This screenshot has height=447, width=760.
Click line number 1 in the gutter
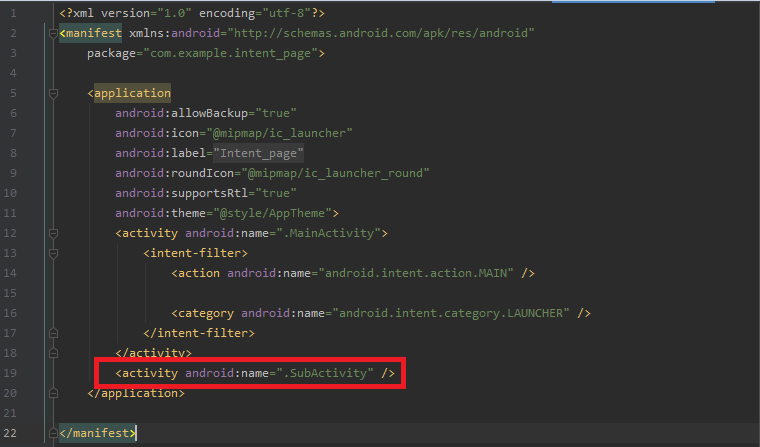[13, 13]
